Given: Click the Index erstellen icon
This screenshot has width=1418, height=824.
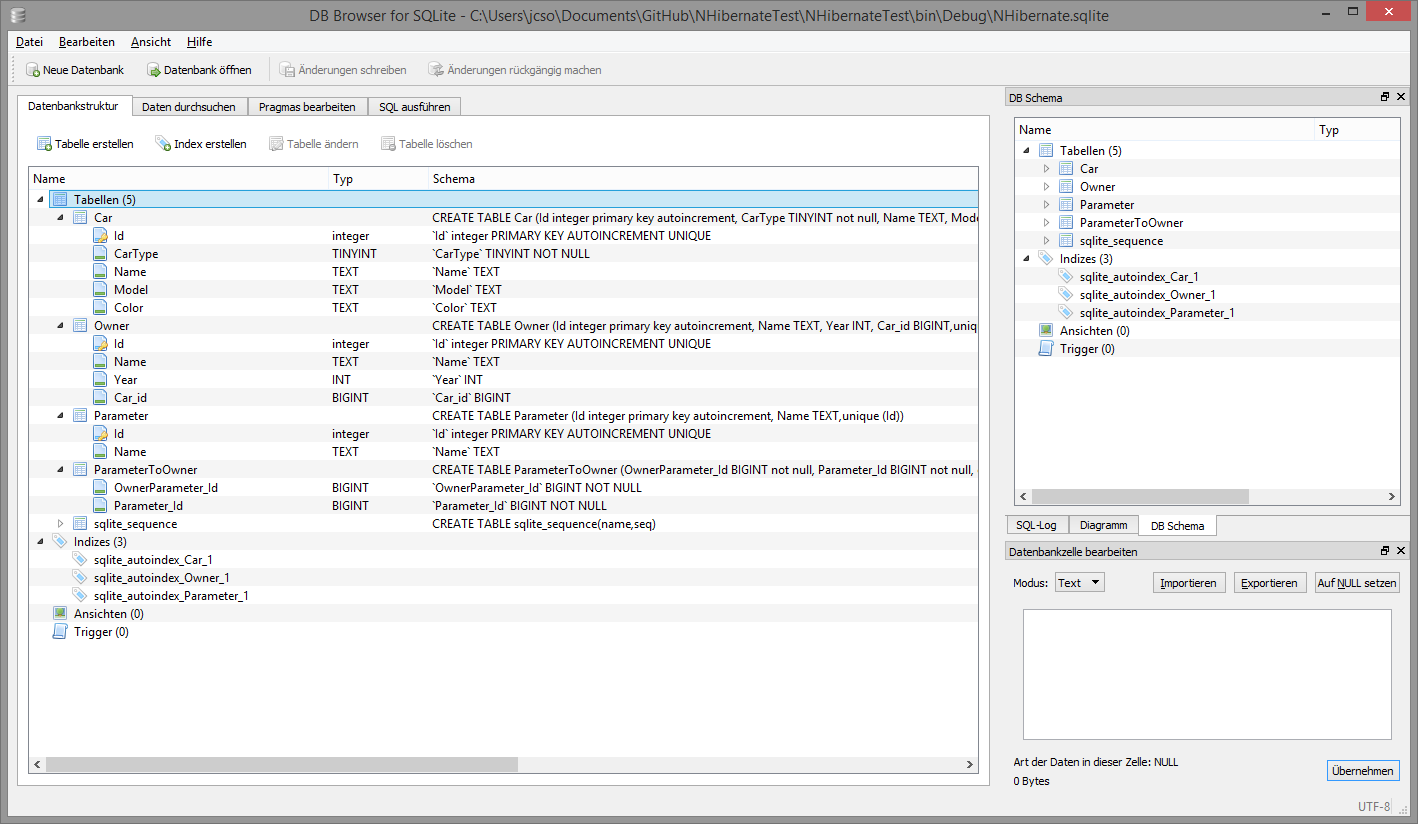Looking at the screenshot, I should point(163,144).
